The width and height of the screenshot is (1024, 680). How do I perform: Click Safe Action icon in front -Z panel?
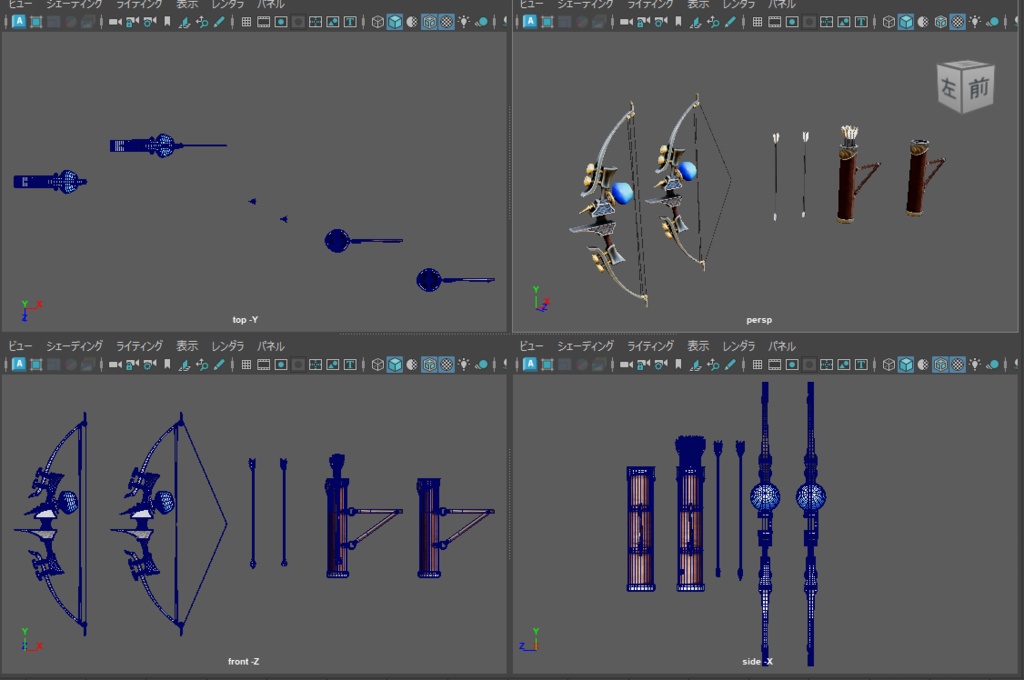pos(332,364)
